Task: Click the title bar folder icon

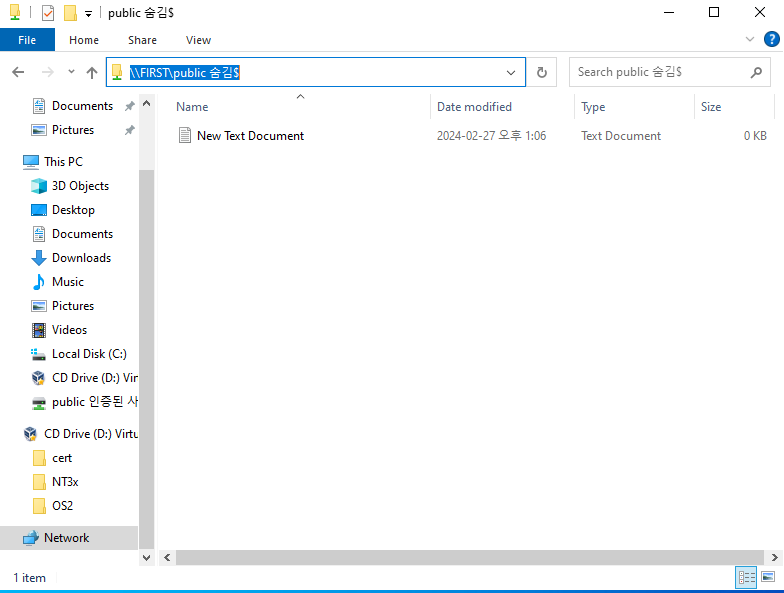Action: click(15, 12)
